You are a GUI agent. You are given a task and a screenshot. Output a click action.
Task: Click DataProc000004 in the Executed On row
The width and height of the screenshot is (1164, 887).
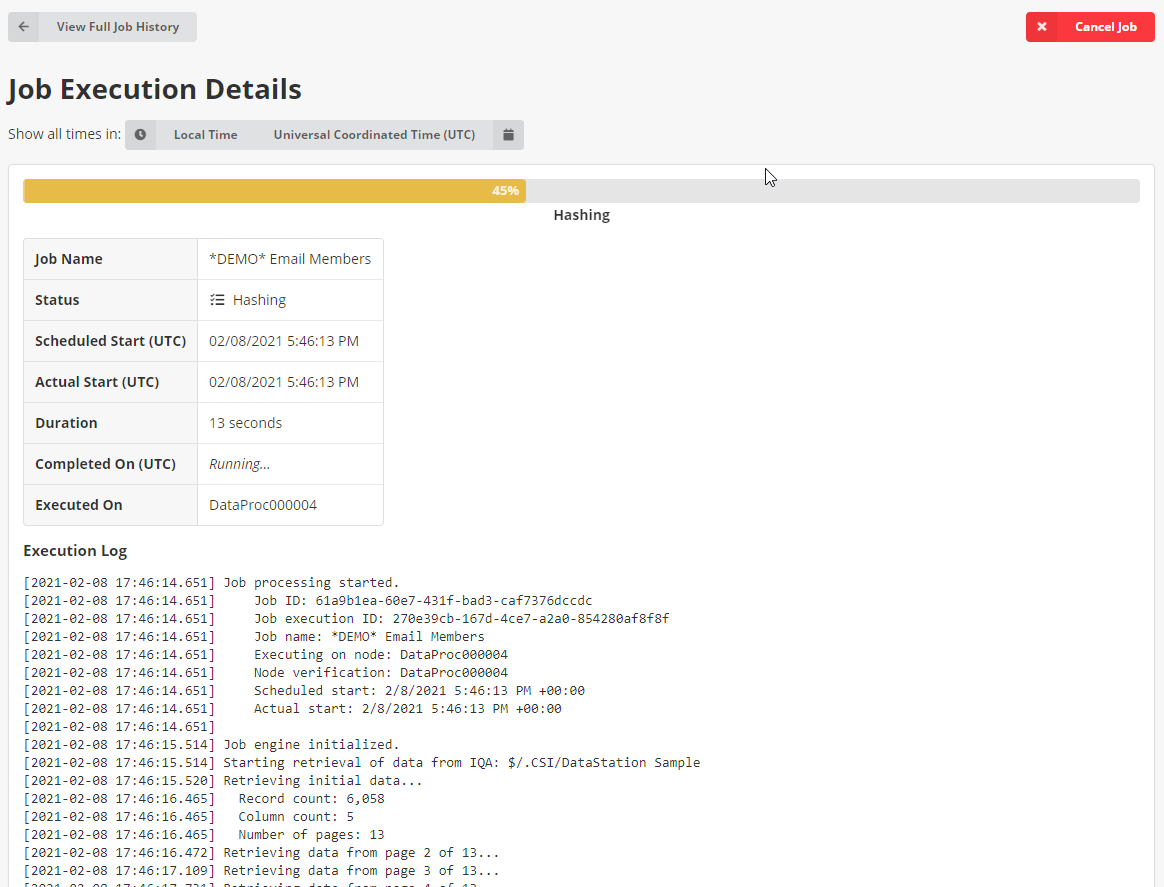tap(263, 505)
